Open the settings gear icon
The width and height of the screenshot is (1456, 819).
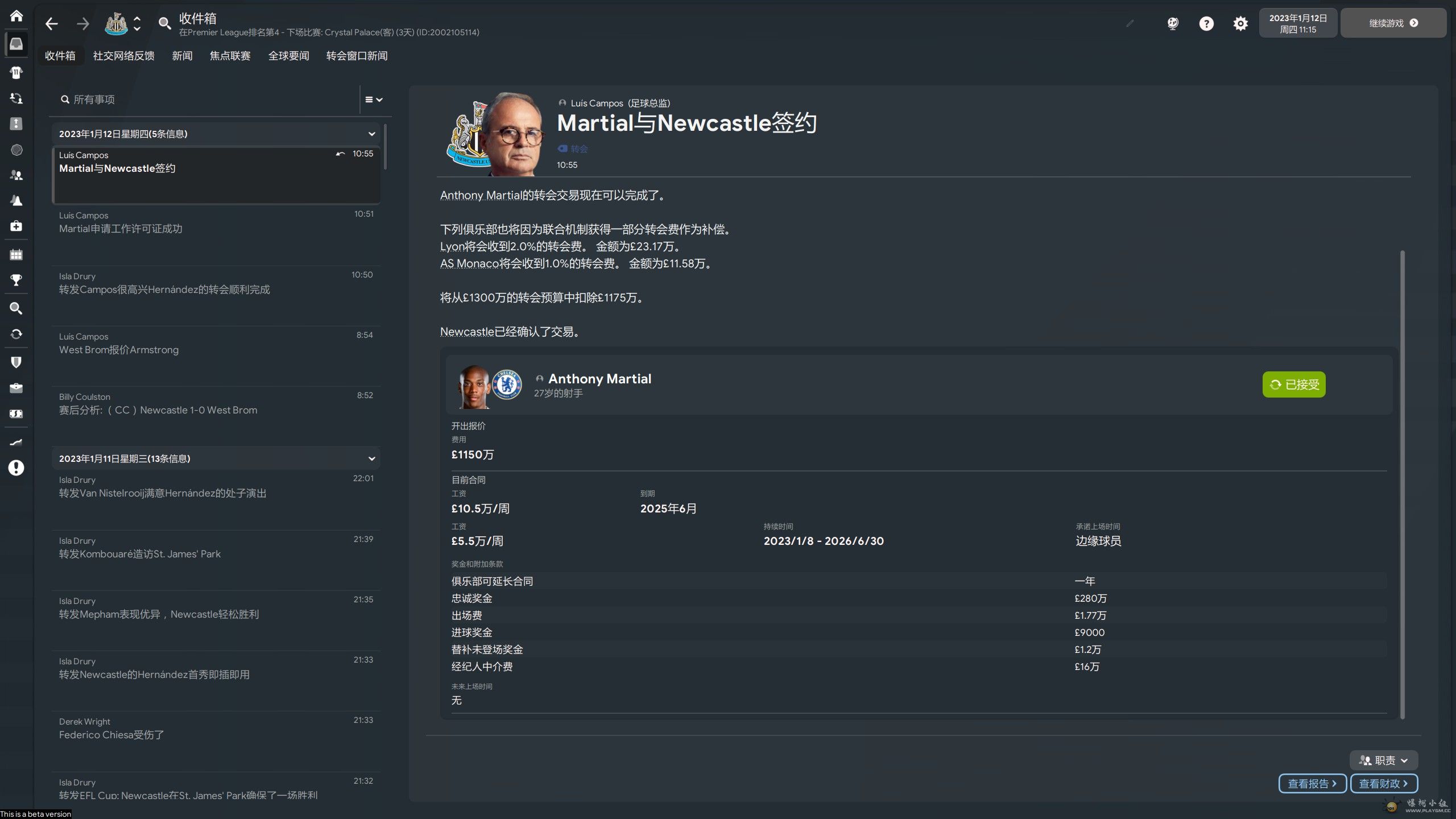coord(1240,23)
